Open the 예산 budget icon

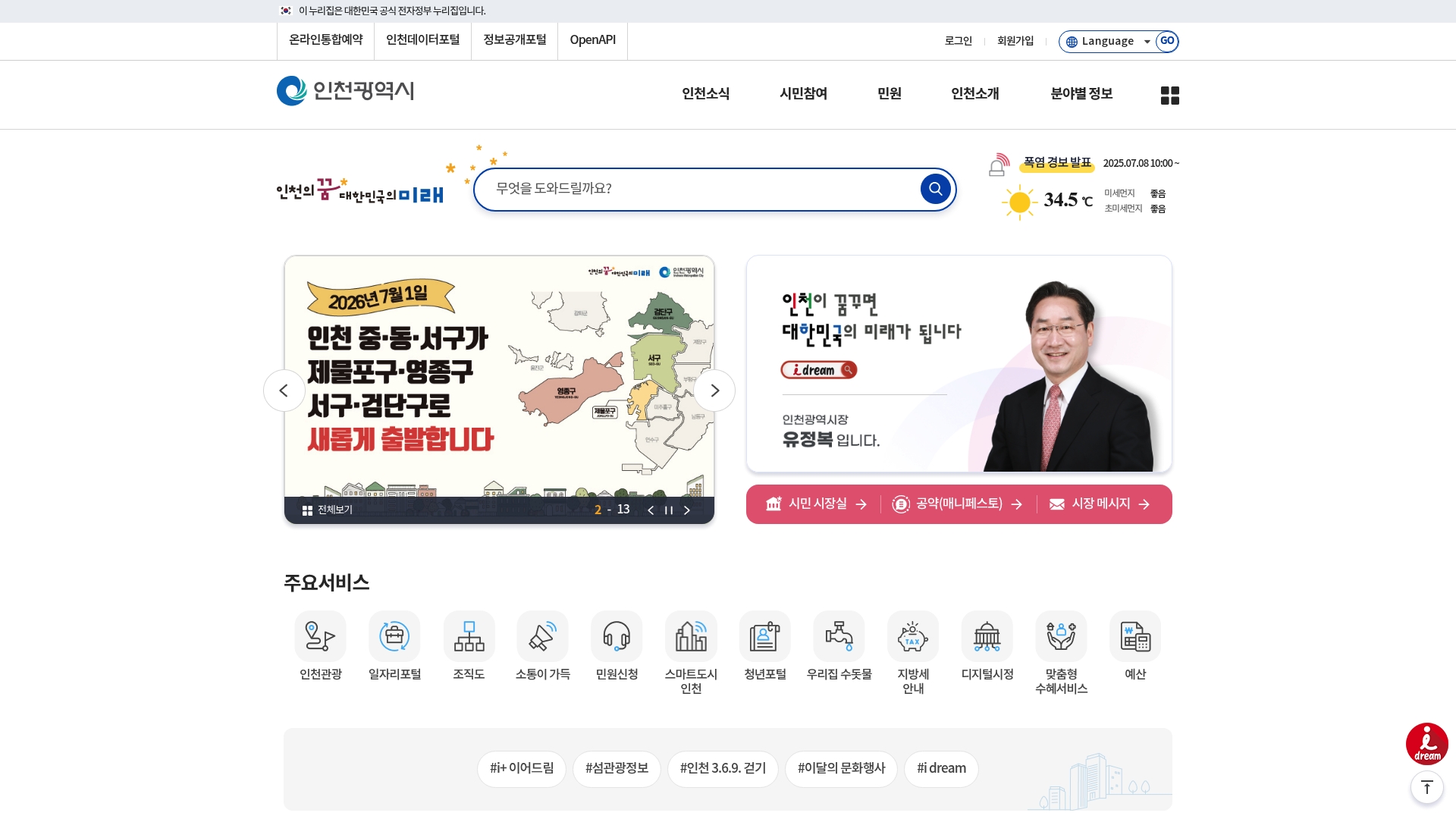(x=1135, y=636)
